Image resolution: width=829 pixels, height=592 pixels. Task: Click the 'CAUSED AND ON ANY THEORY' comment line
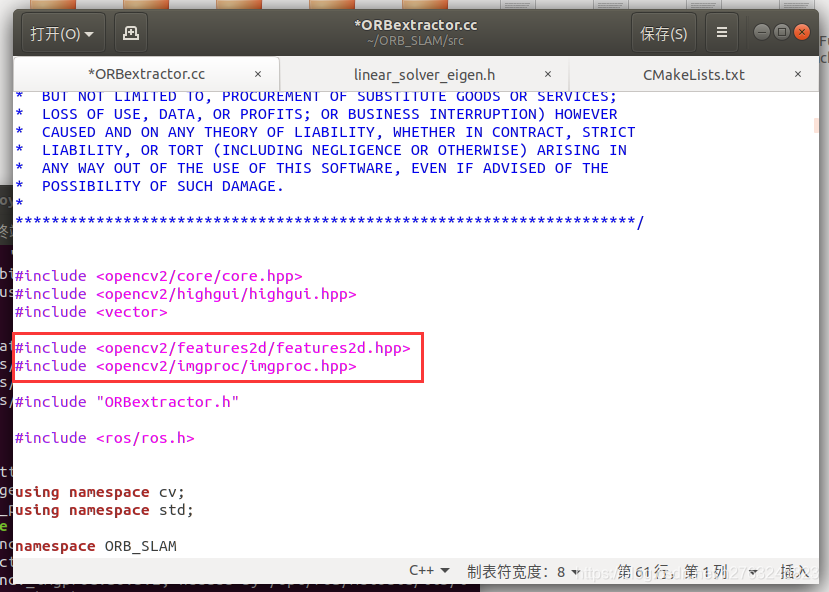coord(326,132)
